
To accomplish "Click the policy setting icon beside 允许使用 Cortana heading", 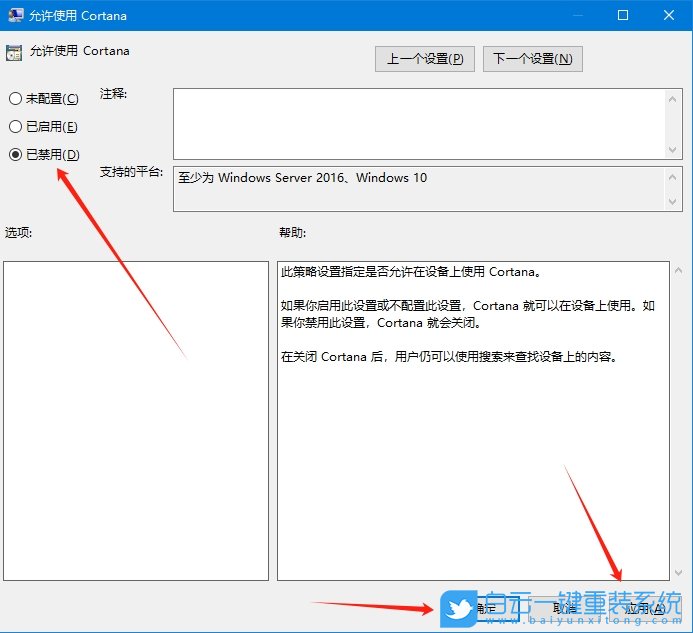I will pyautogui.click(x=14, y=53).
